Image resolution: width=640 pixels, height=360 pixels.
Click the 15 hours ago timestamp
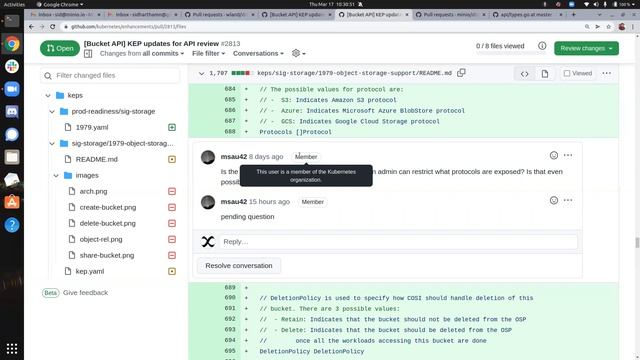(x=269, y=202)
